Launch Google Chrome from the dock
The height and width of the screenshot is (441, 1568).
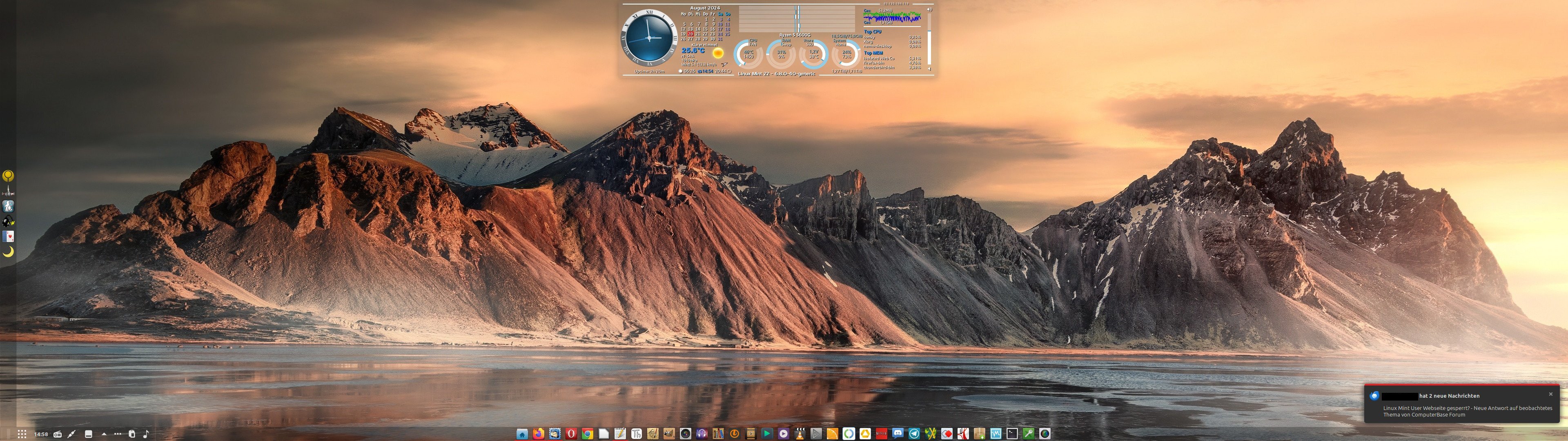click(x=588, y=434)
